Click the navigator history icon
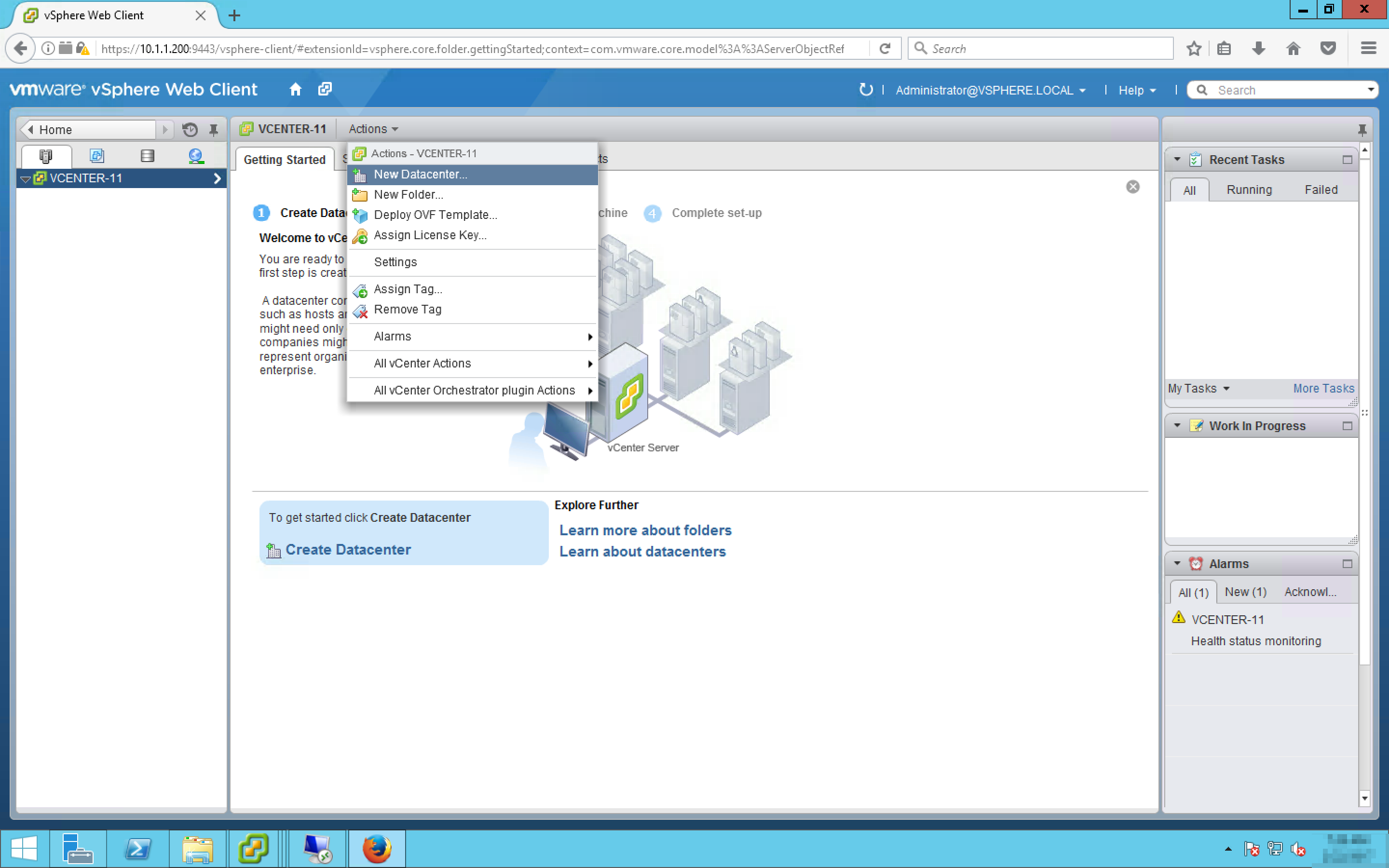The image size is (1389, 868). tap(190, 130)
